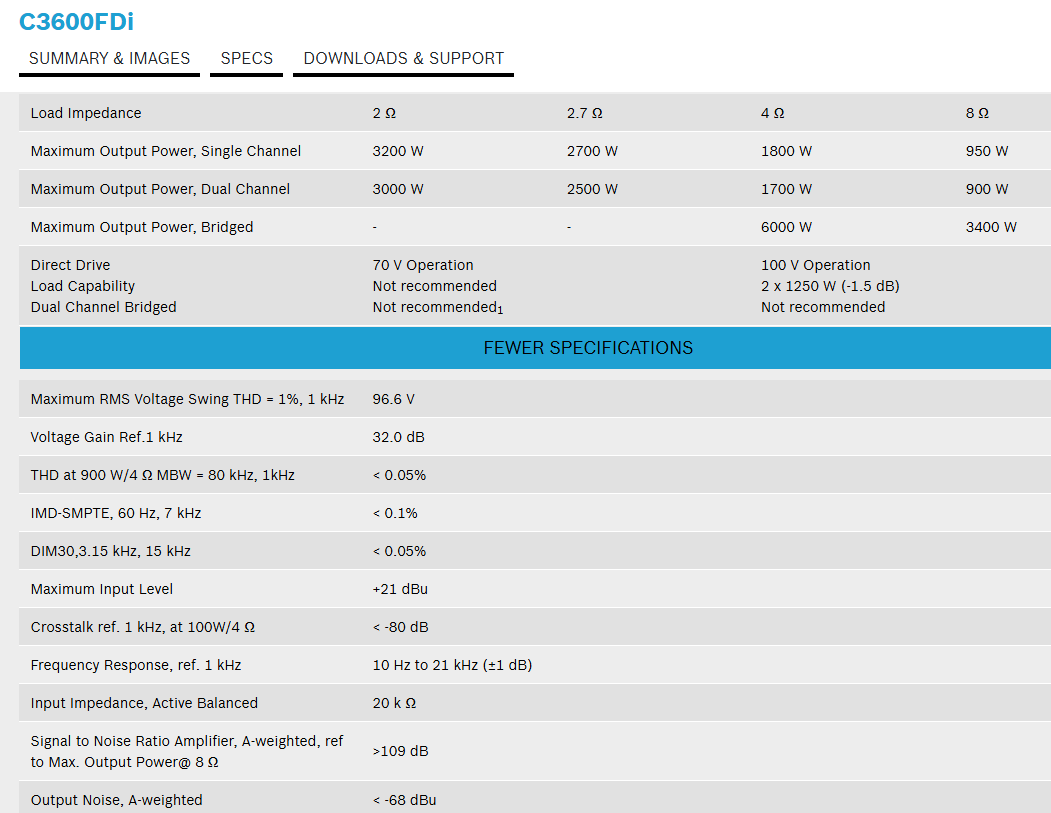Select 'Maximum Output Power, Single Channel' label
Screen dimensions: 1051x813
point(166,151)
